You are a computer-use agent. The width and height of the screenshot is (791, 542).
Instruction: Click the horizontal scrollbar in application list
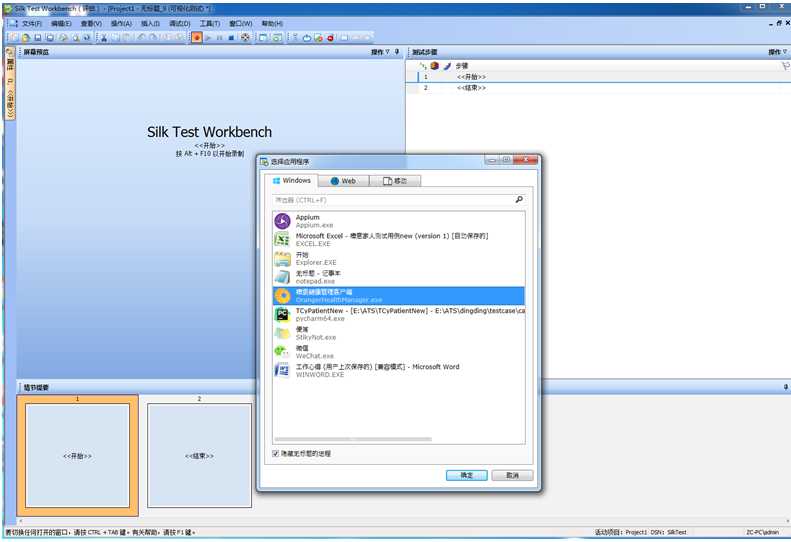coord(353,439)
